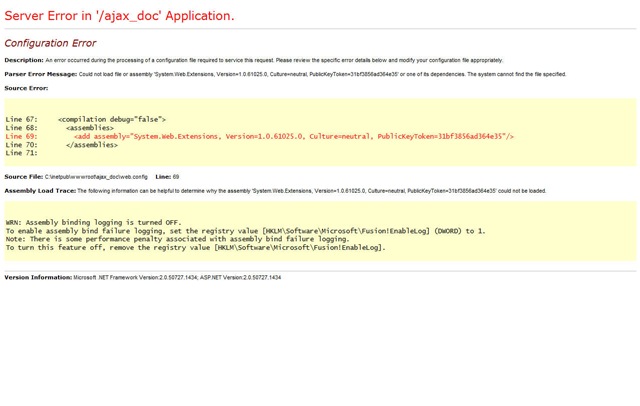Click the red Line 69 add assembly code
The height and width of the screenshot is (406, 640).
(x=294, y=136)
